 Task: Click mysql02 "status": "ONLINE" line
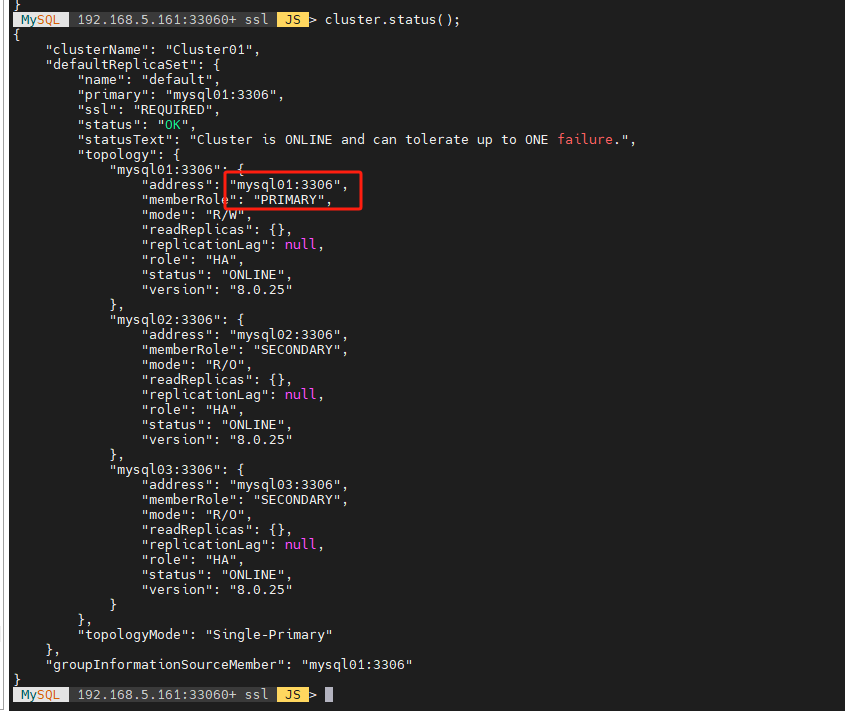217,425
